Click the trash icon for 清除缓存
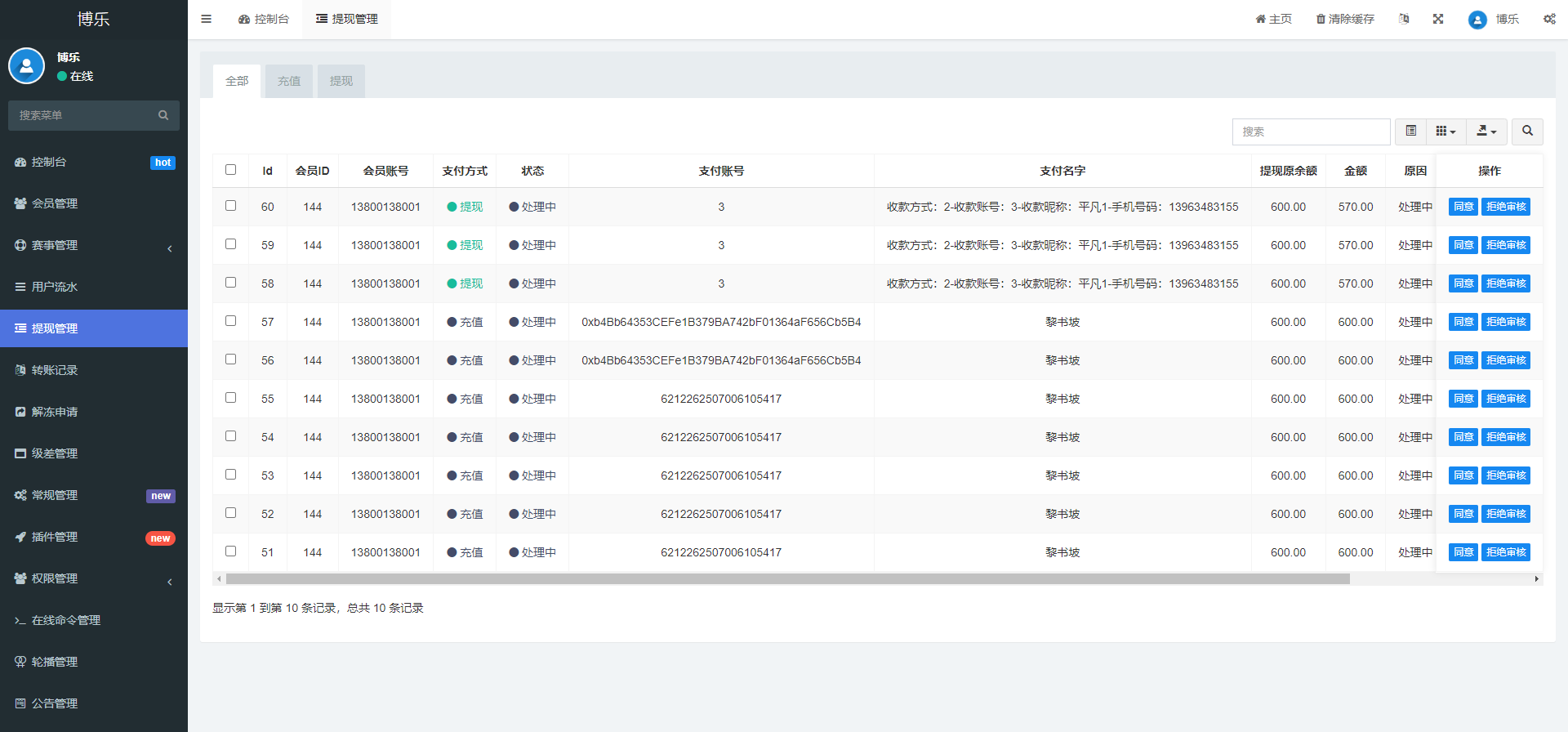 [x=1321, y=19]
